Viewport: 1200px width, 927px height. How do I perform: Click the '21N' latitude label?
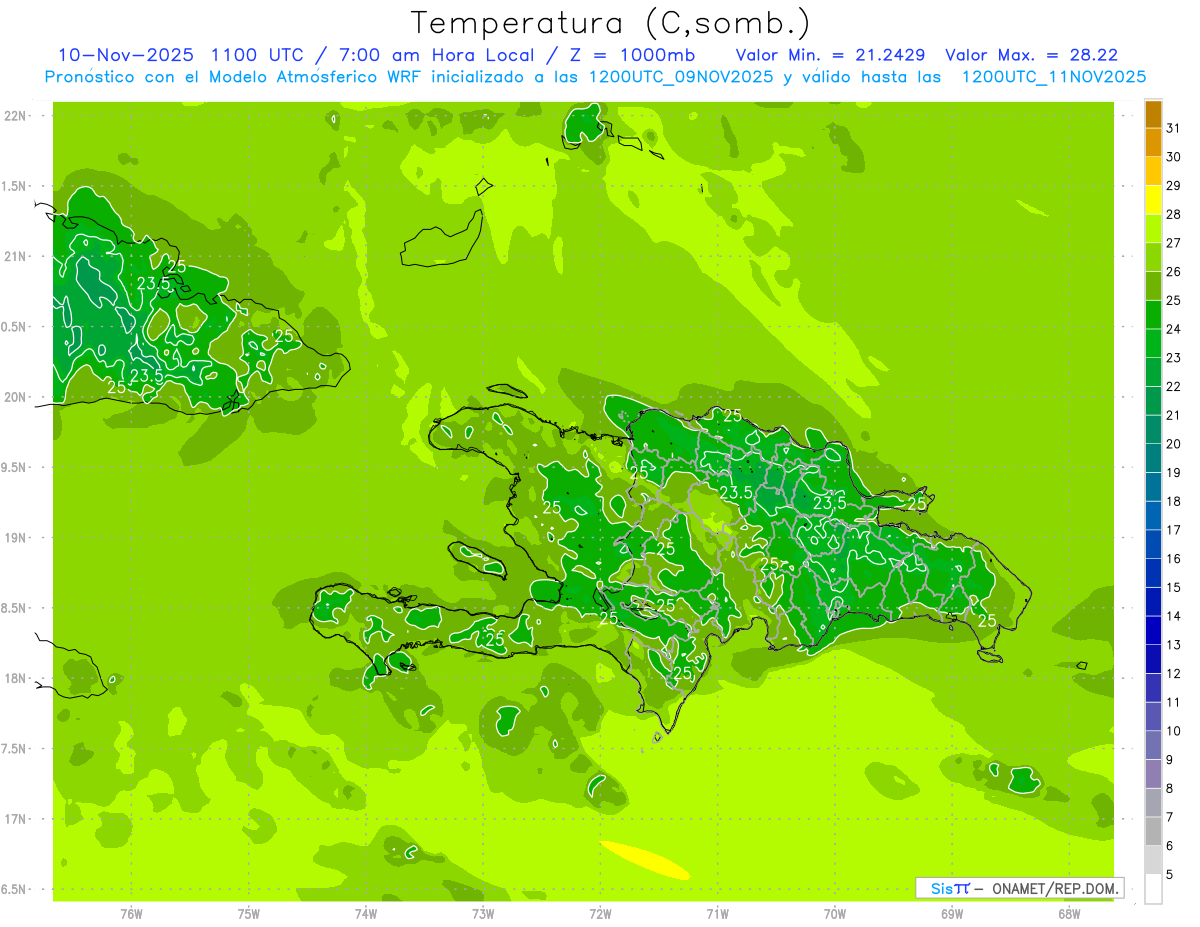pyautogui.click(x=14, y=256)
